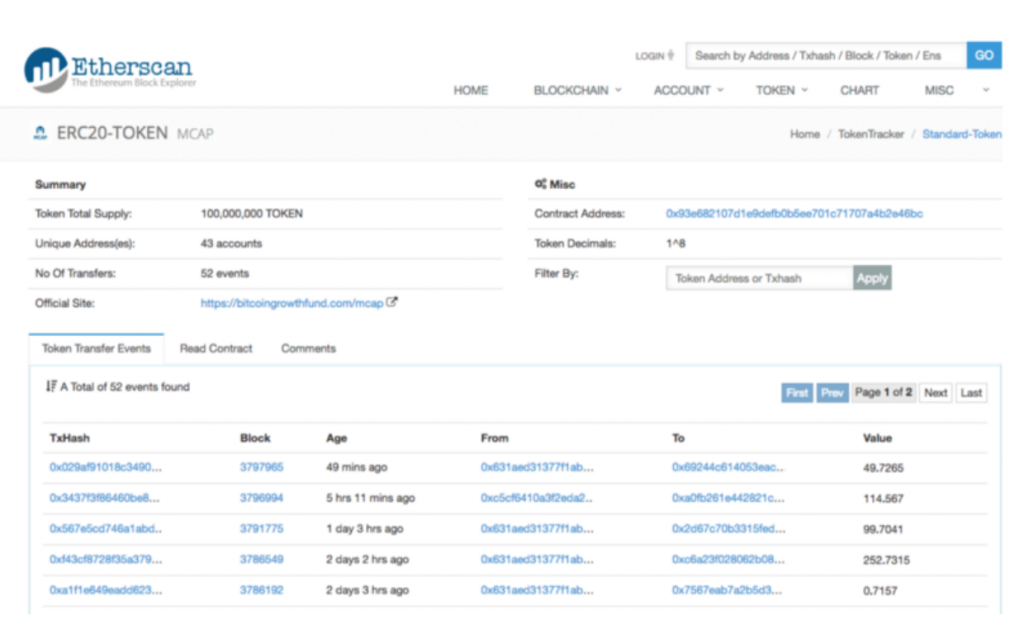Open the external link icon beside Official Site

point(392,302)
